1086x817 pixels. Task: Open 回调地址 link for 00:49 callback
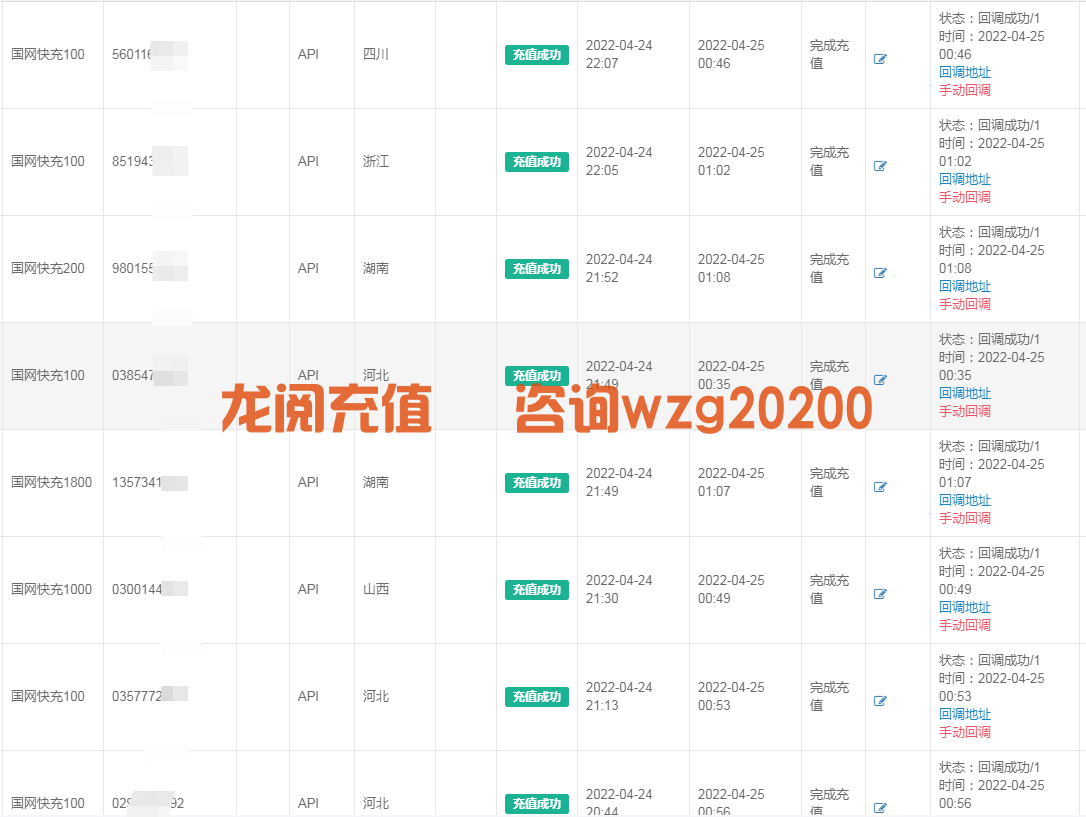click(x=965, y=607)
